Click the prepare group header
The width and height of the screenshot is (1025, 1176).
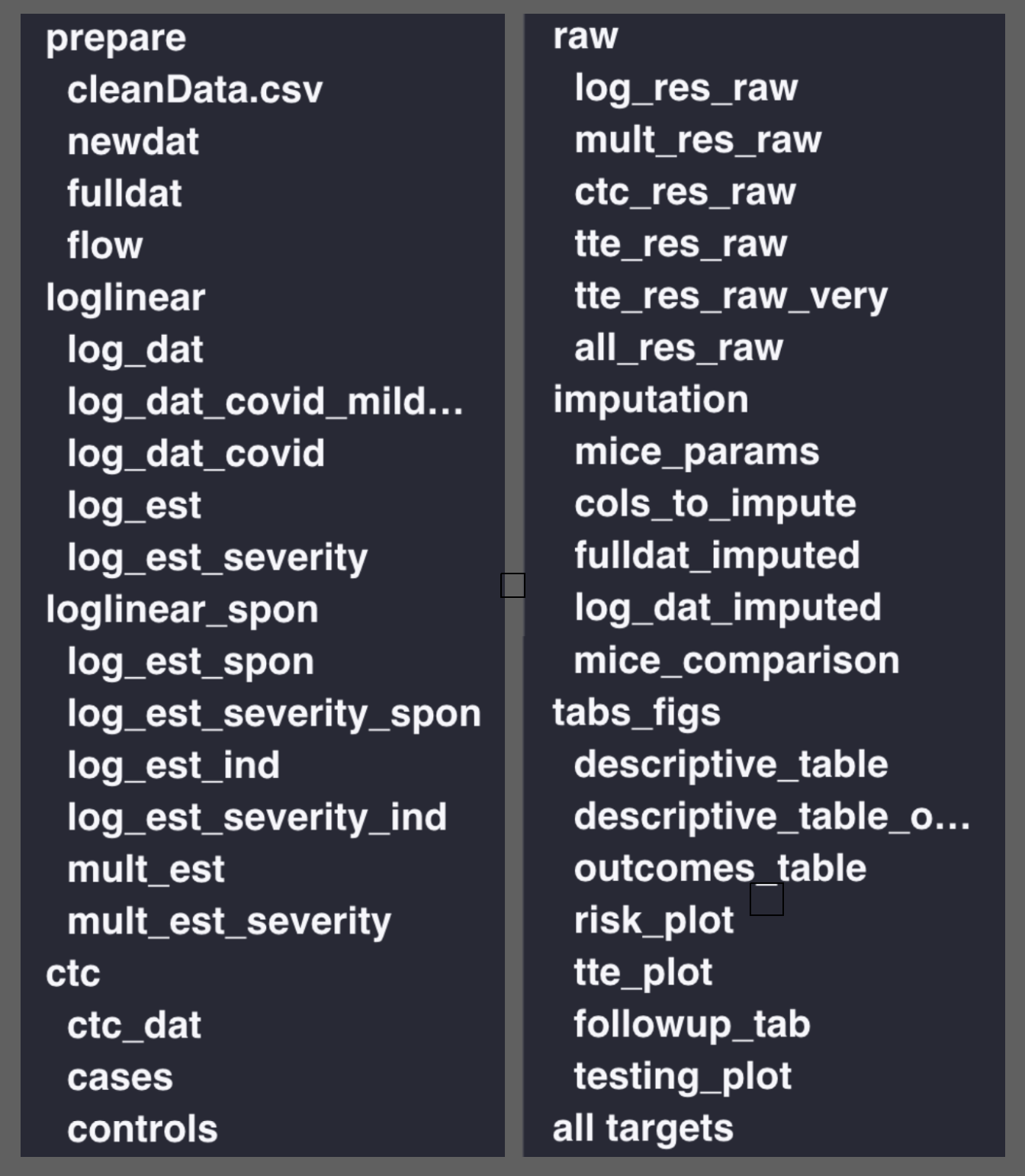coord(116,38)
